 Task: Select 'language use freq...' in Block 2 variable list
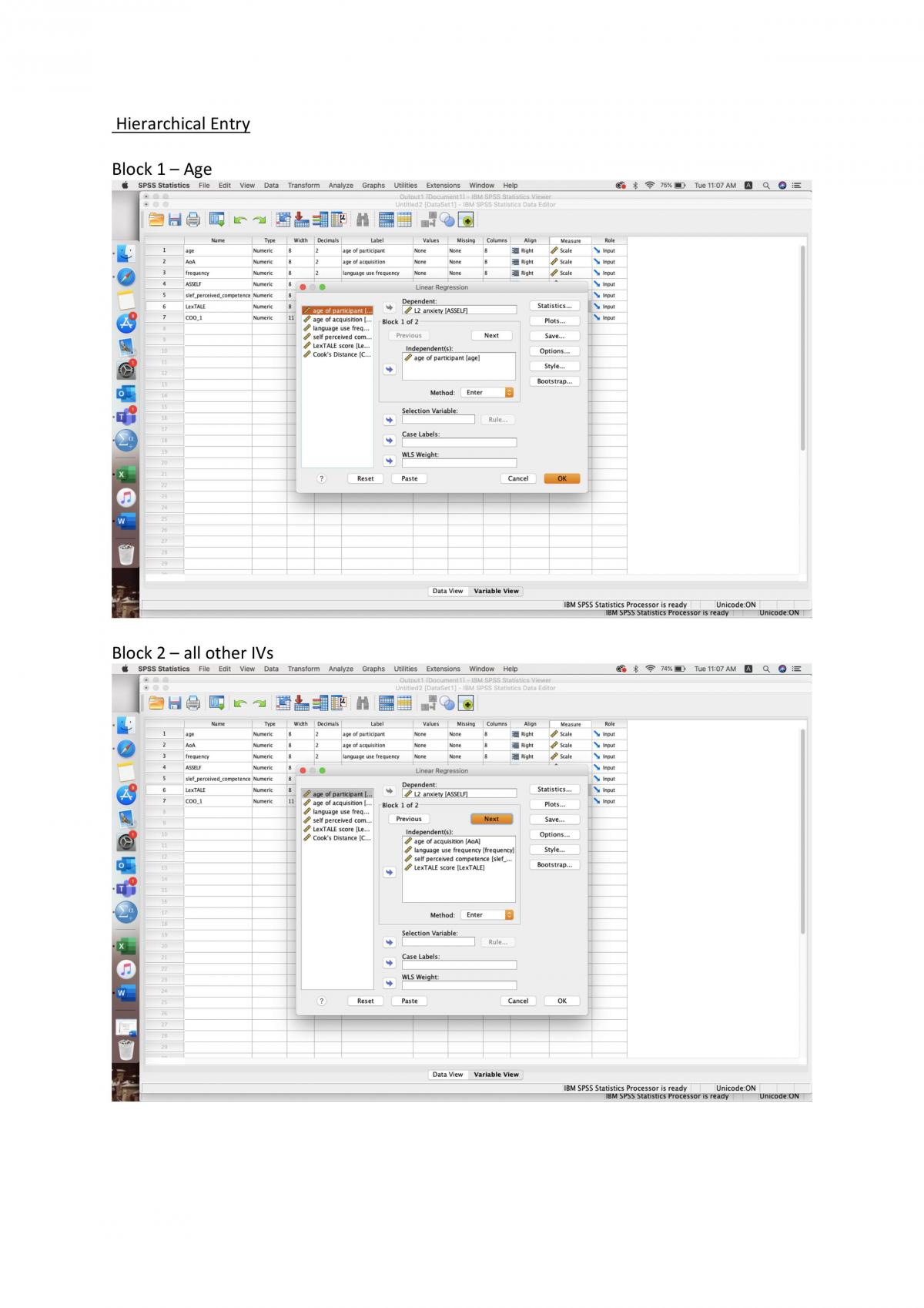pos(338,811)
